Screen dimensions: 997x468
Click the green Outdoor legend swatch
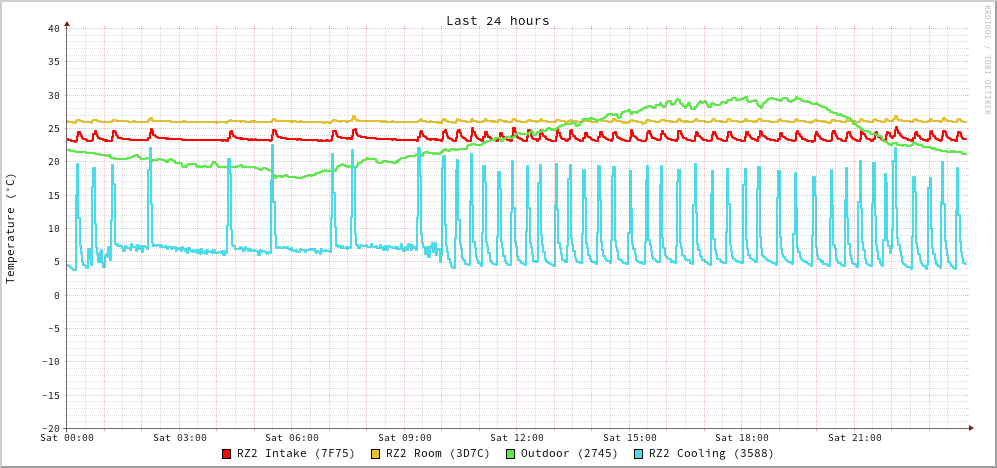pyautogui.click(x=510, y=454)
